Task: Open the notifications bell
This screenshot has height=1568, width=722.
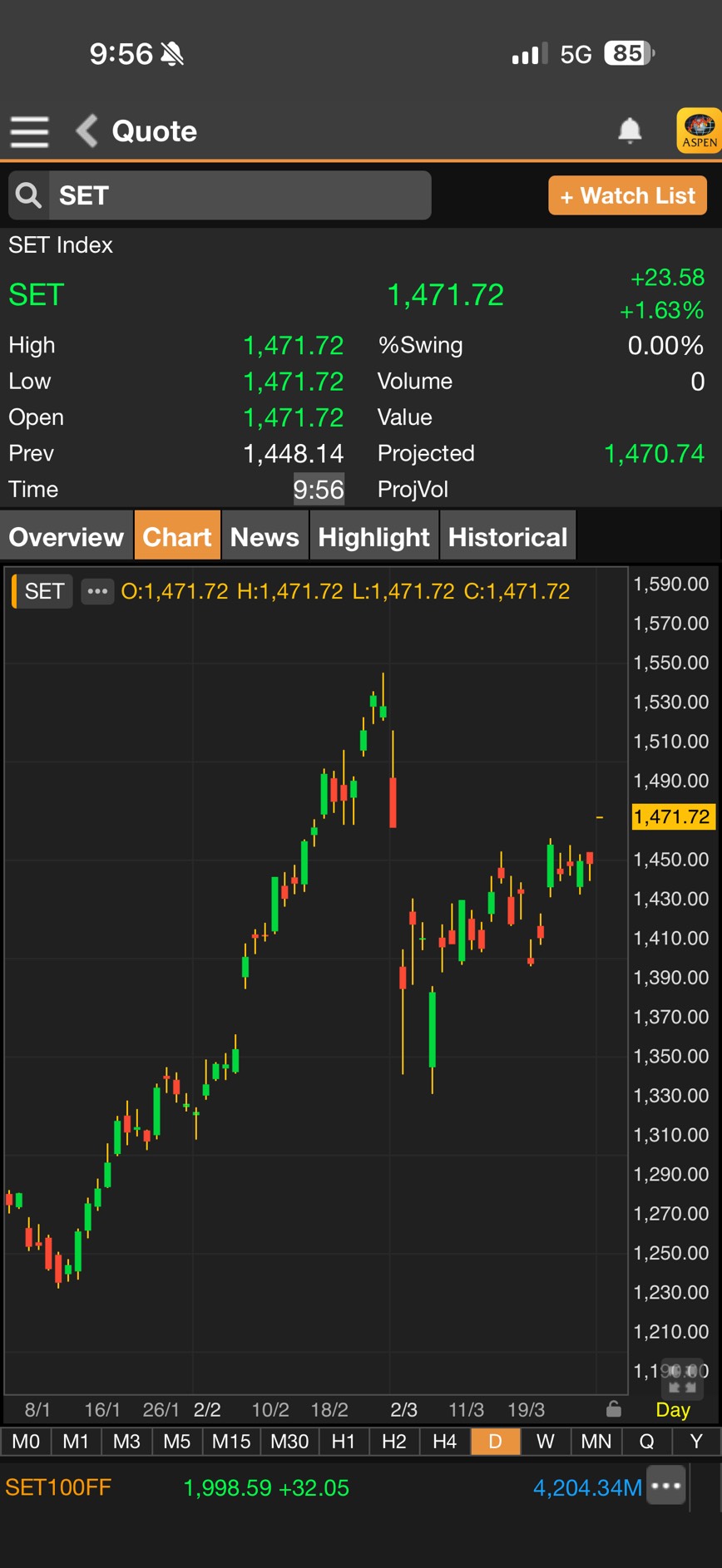Action: tap(630, 131)
